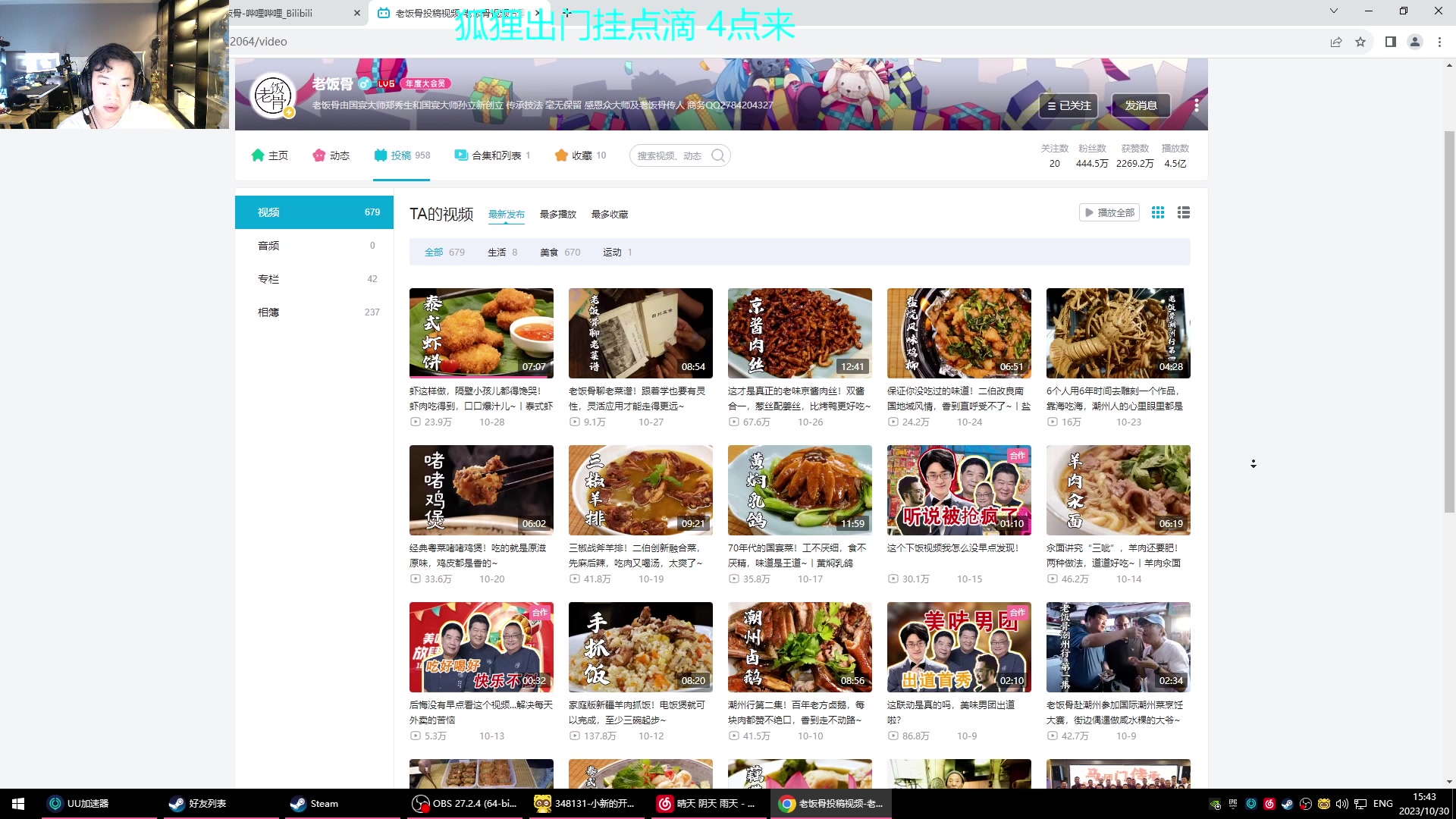Image resolution: width=1456 pixels, height=819 pixels.
Task: Open Steam from the taskbar
Action: click(313, 803)
